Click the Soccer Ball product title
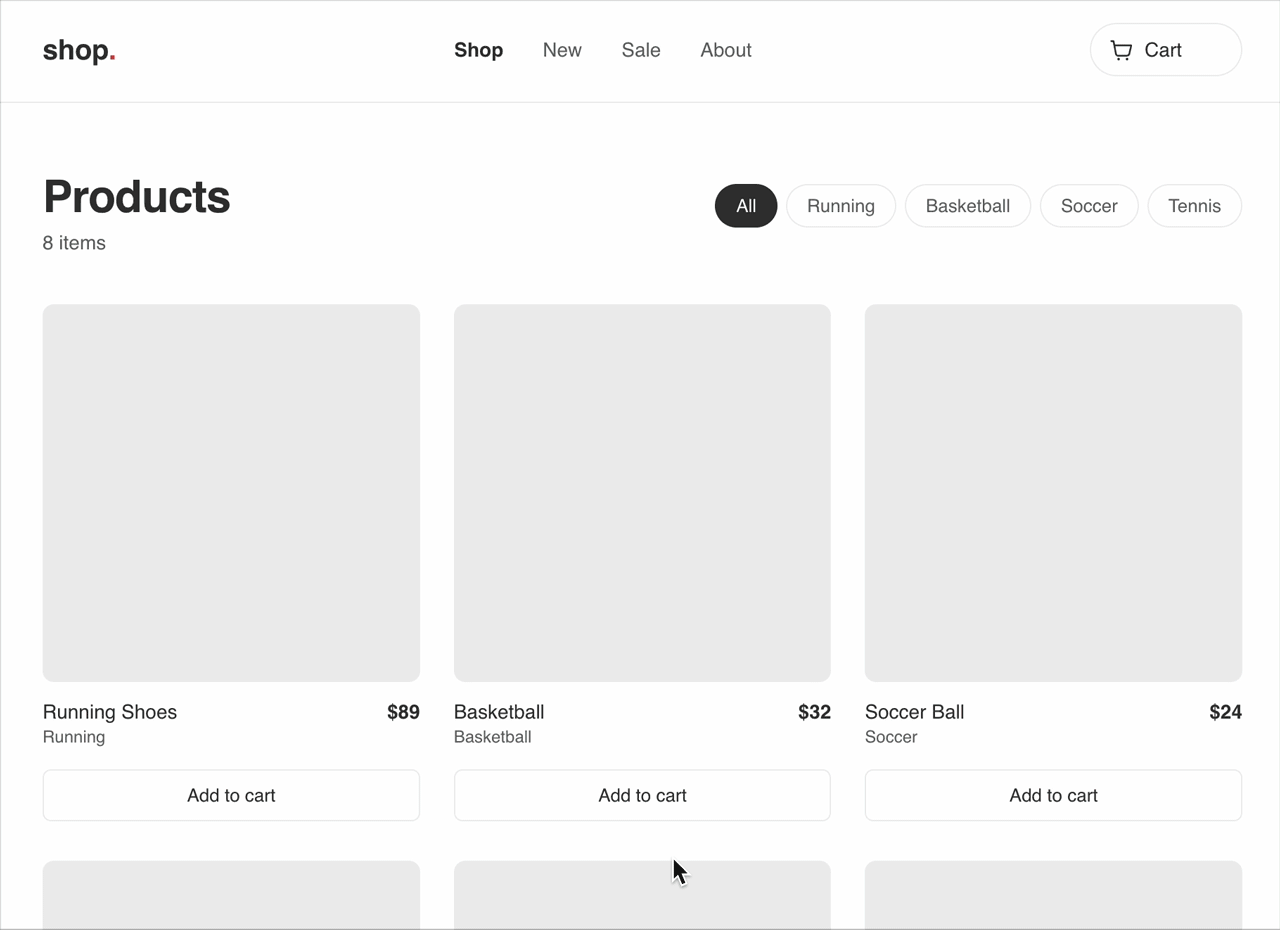Screen dimensions: 1280x930 (915, 712)
